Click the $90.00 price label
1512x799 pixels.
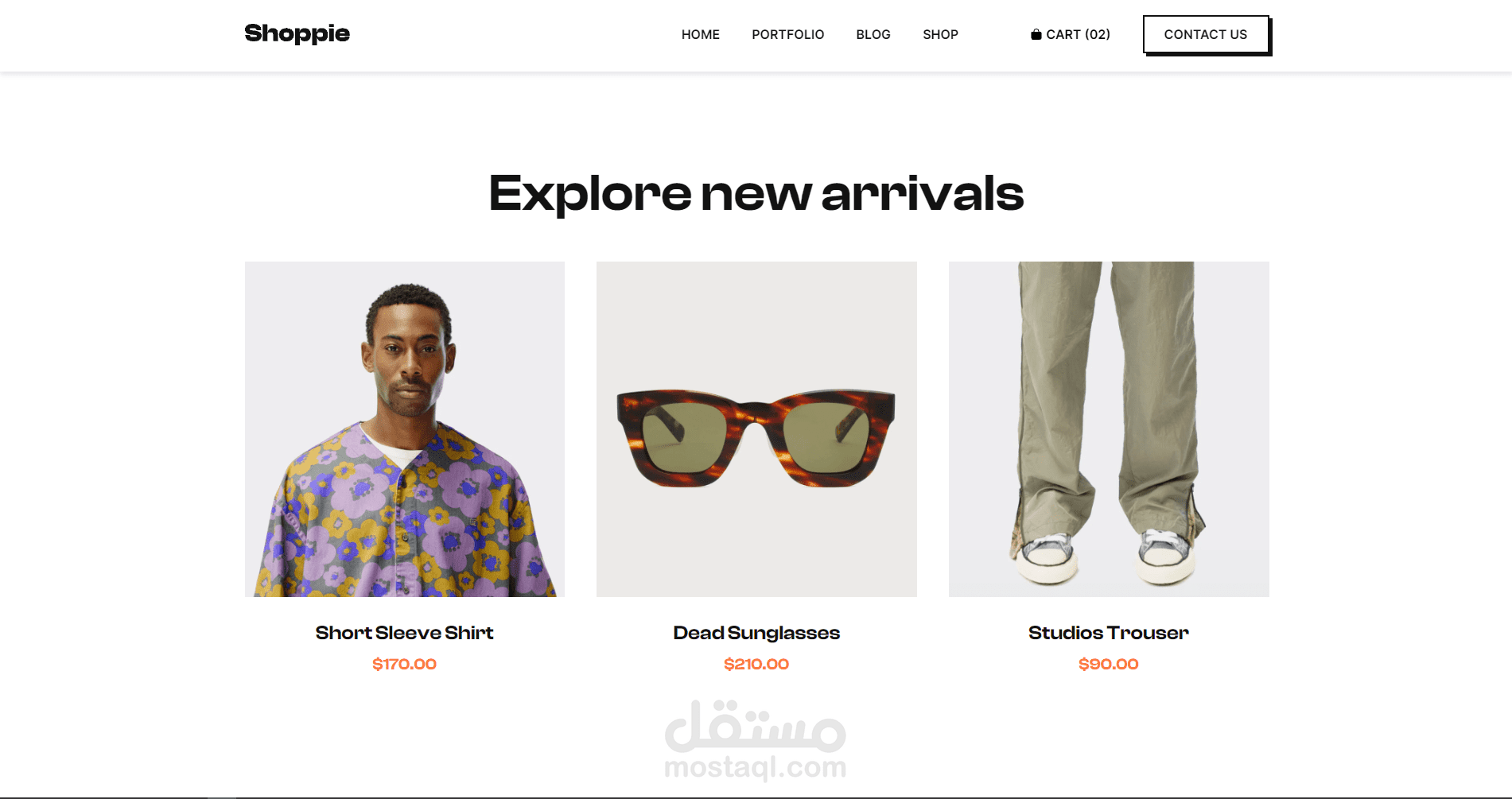(1109, 664)
